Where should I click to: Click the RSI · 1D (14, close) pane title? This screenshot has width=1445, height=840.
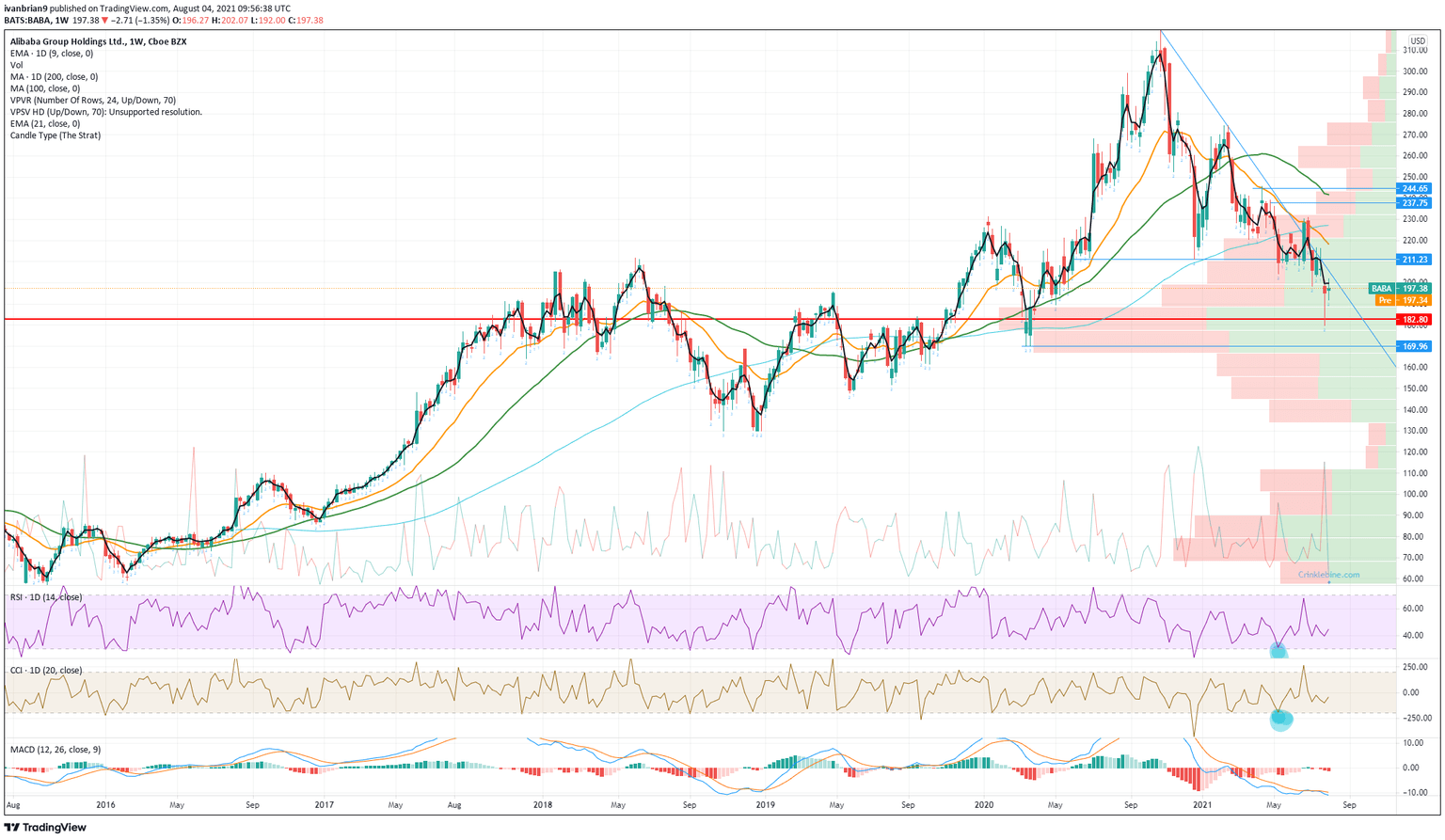click(45, 597)
